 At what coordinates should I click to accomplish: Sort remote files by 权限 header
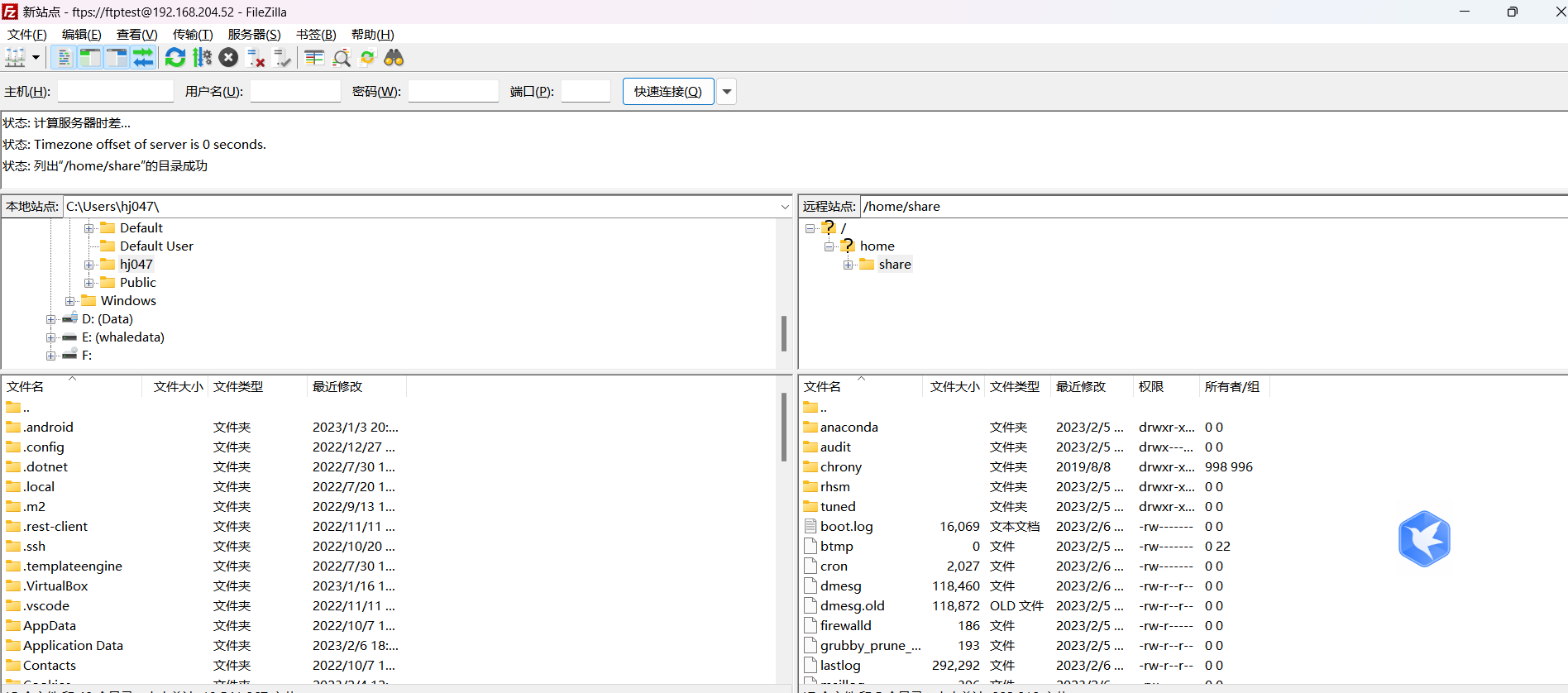tap(1166, 387)
